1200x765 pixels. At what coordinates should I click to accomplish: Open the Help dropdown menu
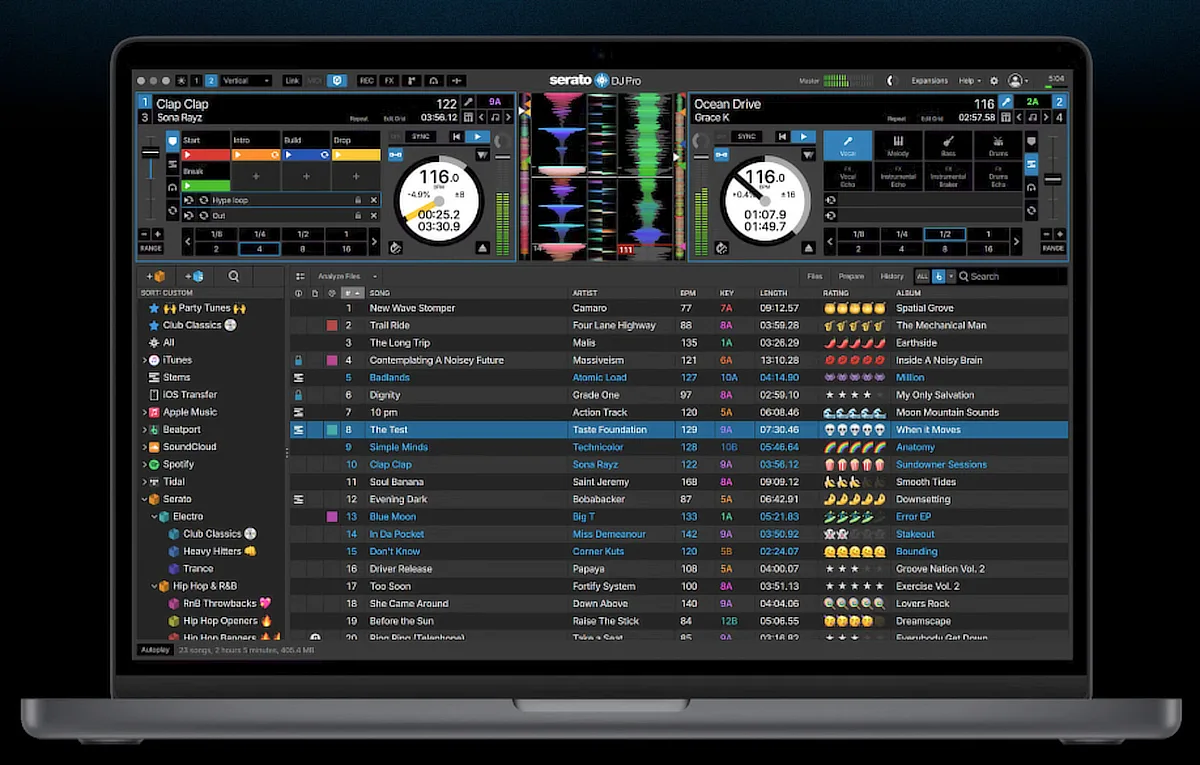pos(968,80)
